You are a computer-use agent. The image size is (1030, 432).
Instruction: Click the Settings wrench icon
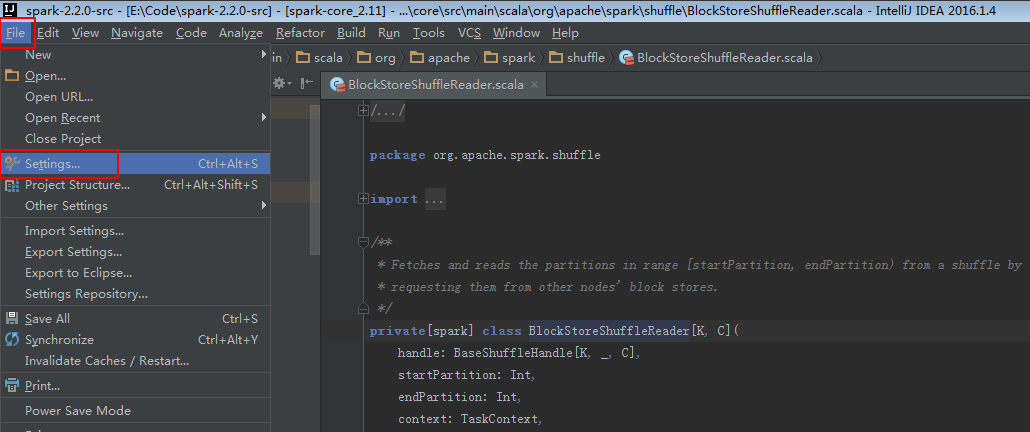click(x=12, y=163)
